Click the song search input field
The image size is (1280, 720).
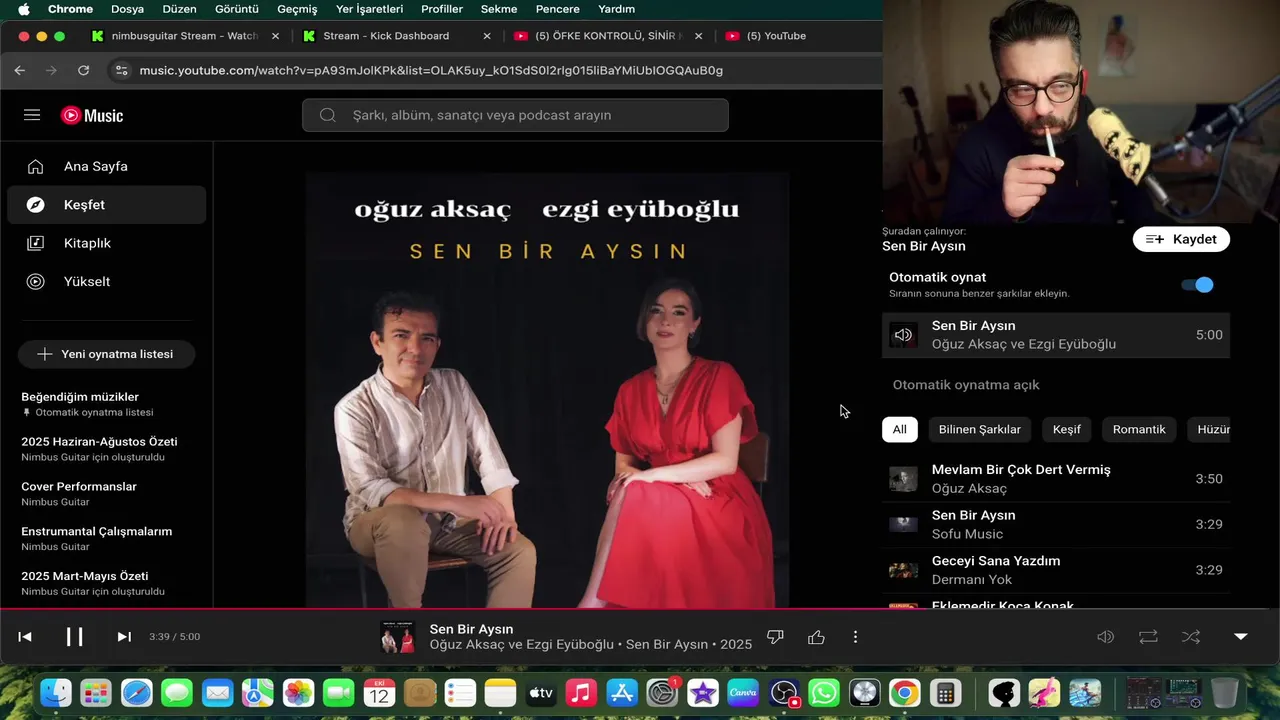515,115
